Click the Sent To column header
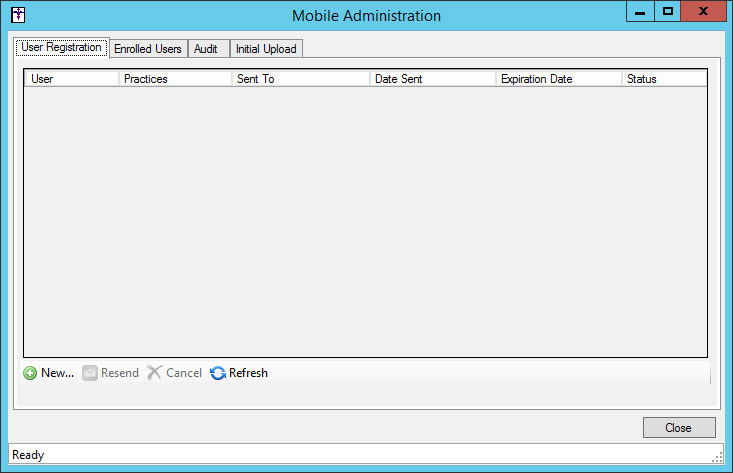The width and height of the screenshot is (733, 473). click(x=300, y=79)
